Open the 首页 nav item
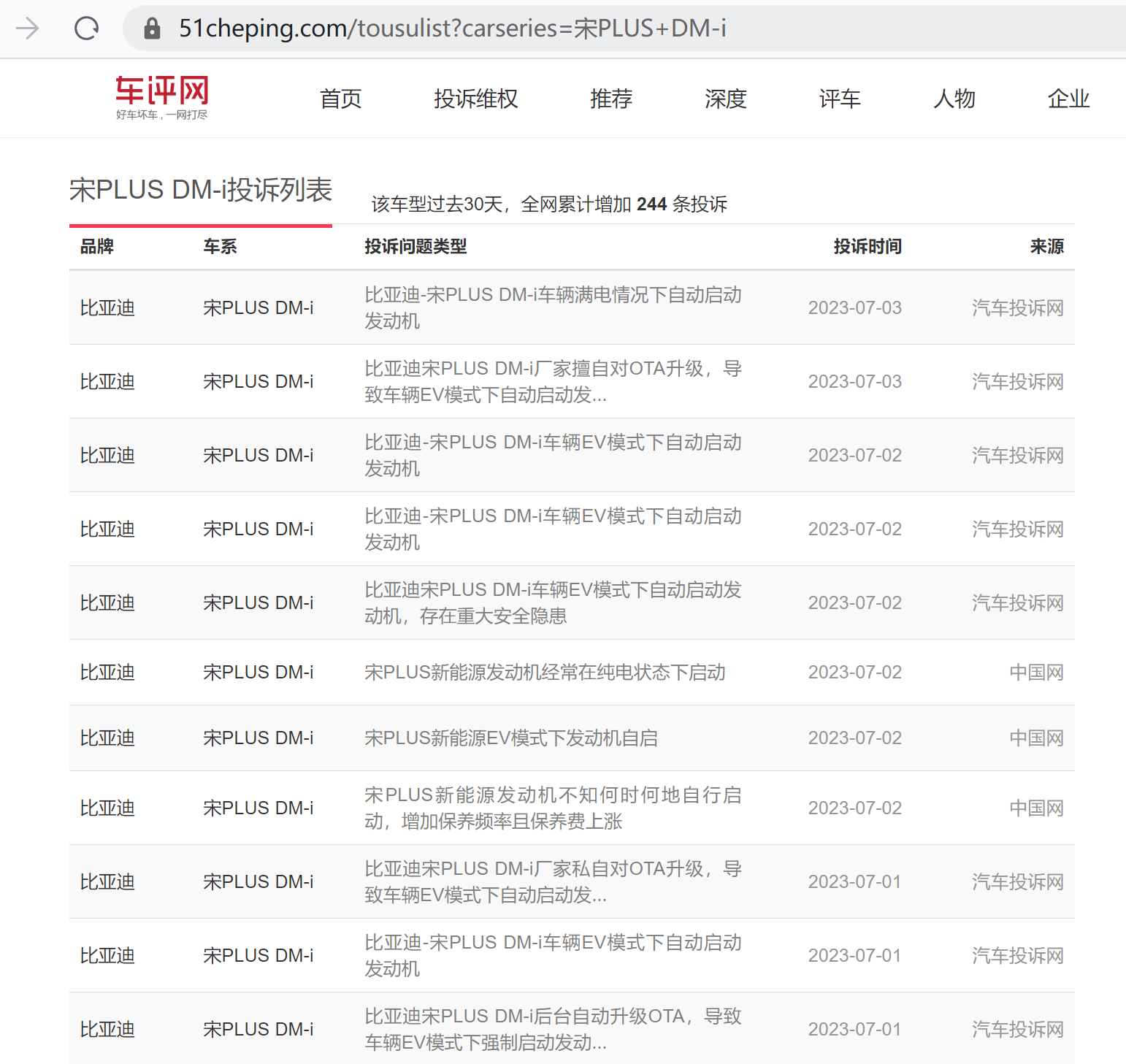Viewport: 1126px width, 1064px height. 341,99
